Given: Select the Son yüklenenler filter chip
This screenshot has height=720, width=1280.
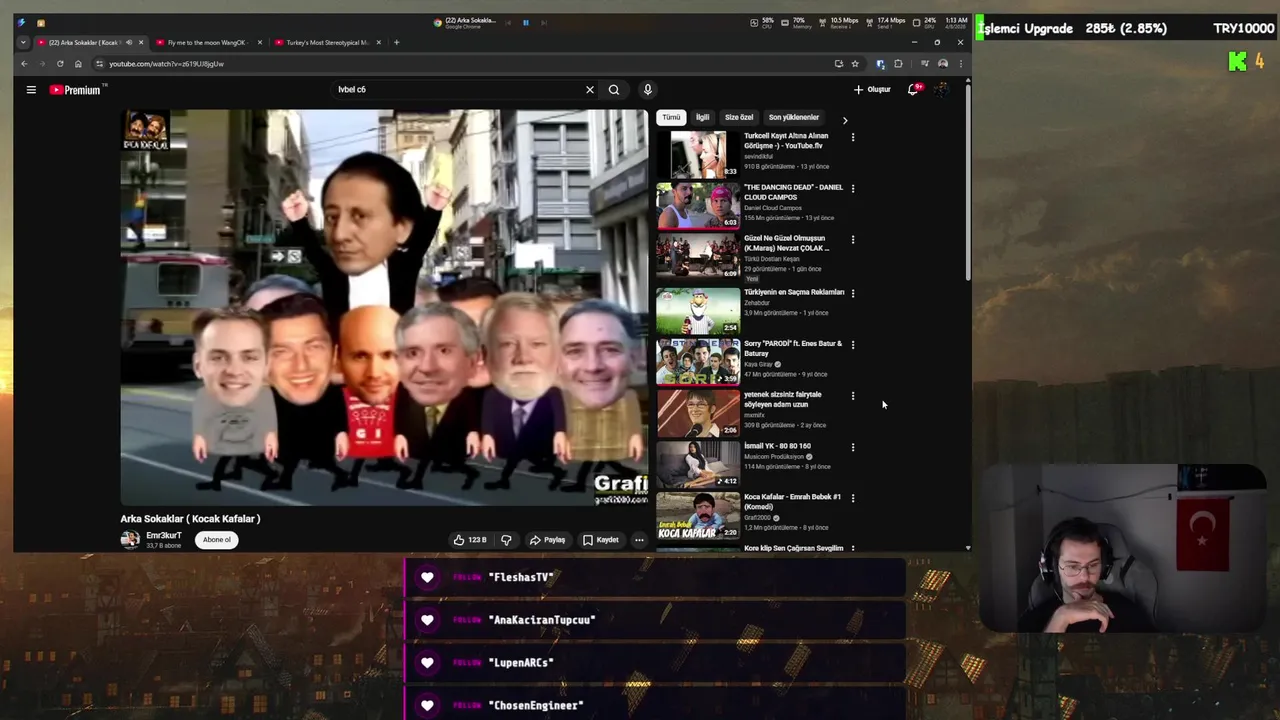Looking at the screenshot, I should (x=794, y=117).
